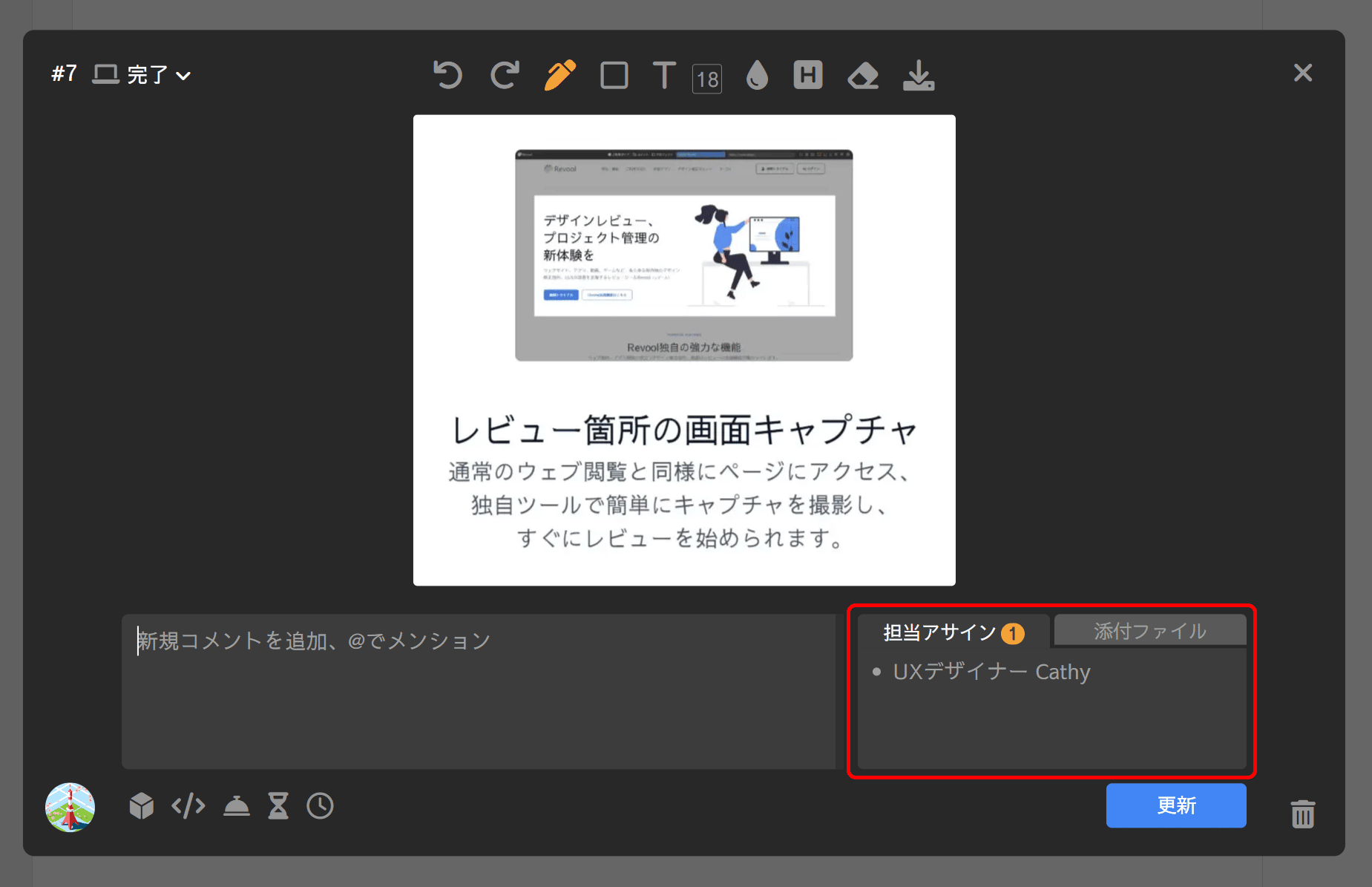This screenshot has height=887, width=1372.
Task: Select the rectangle drawing tool
Action: (x=614, y=75)
